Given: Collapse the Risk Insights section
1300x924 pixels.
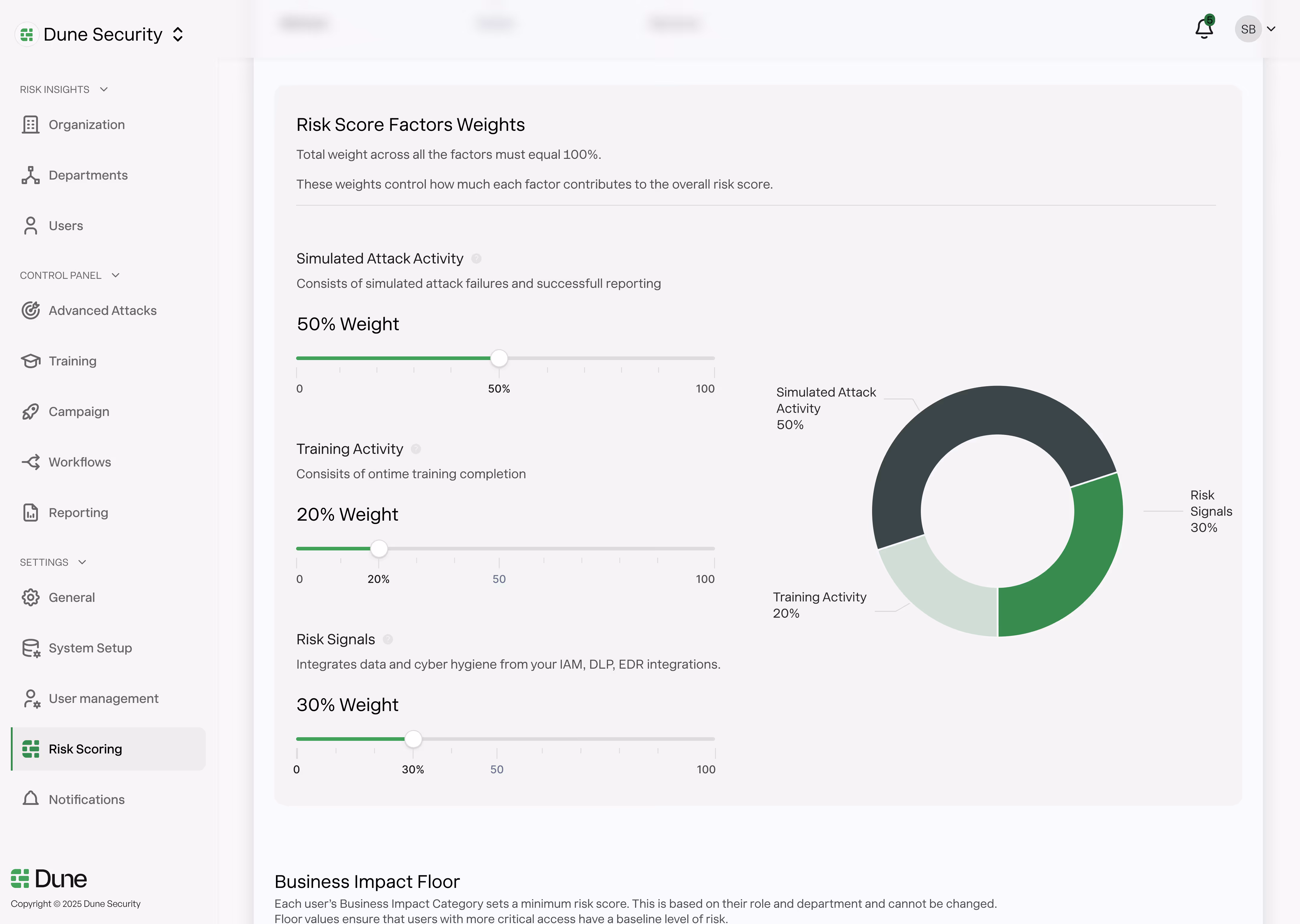Looking at the screenshot, I should (x=104, y=89).
